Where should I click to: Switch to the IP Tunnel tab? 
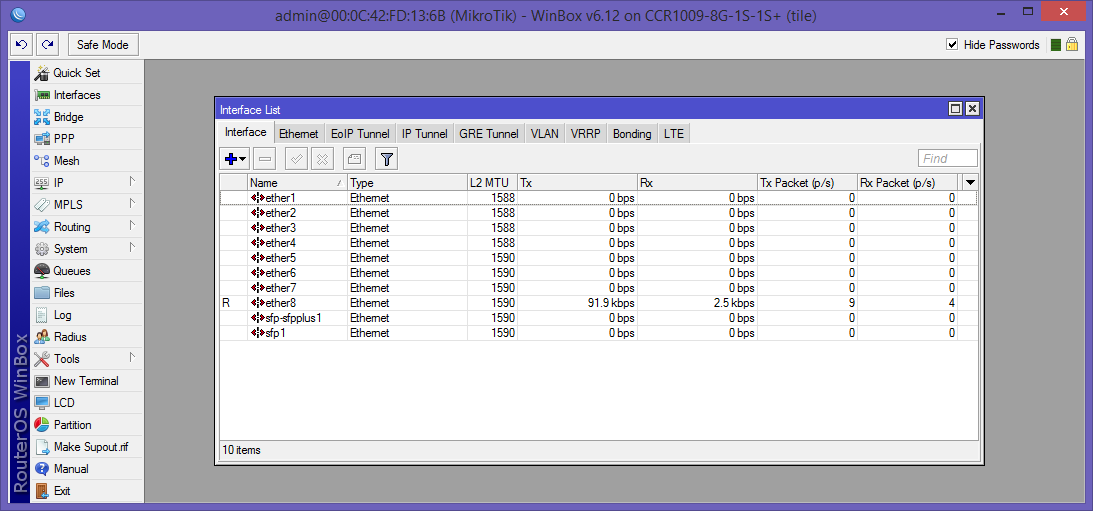tap(425, 134)
